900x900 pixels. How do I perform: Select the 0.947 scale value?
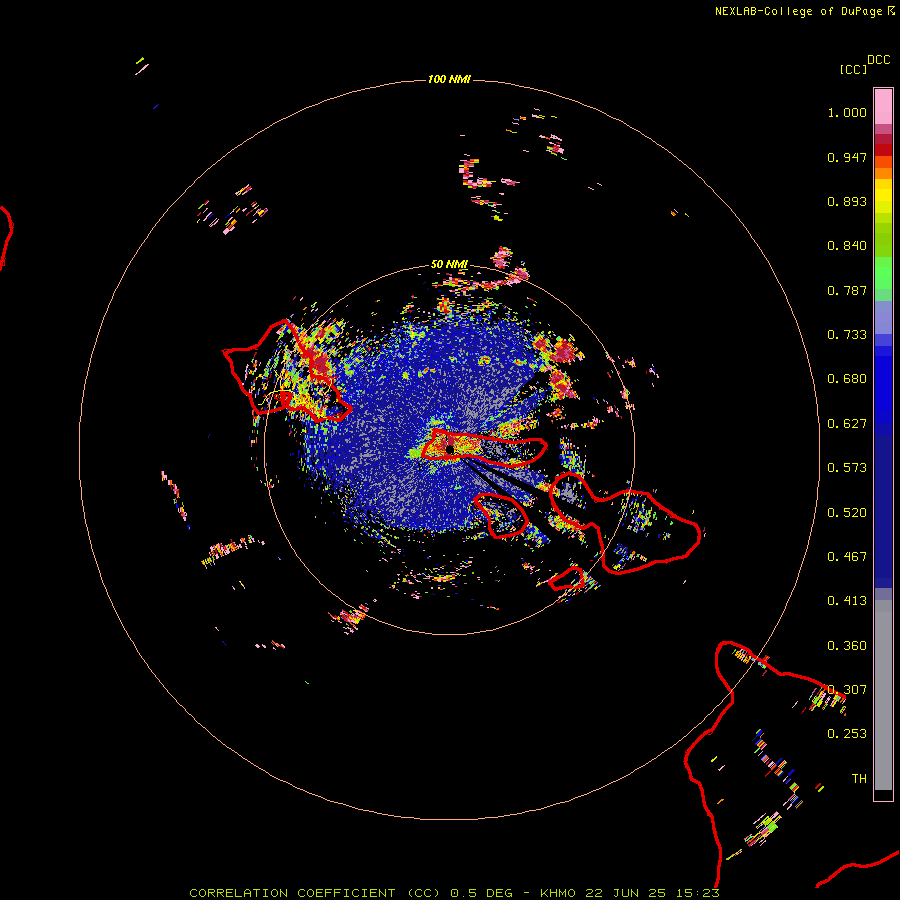847,157
